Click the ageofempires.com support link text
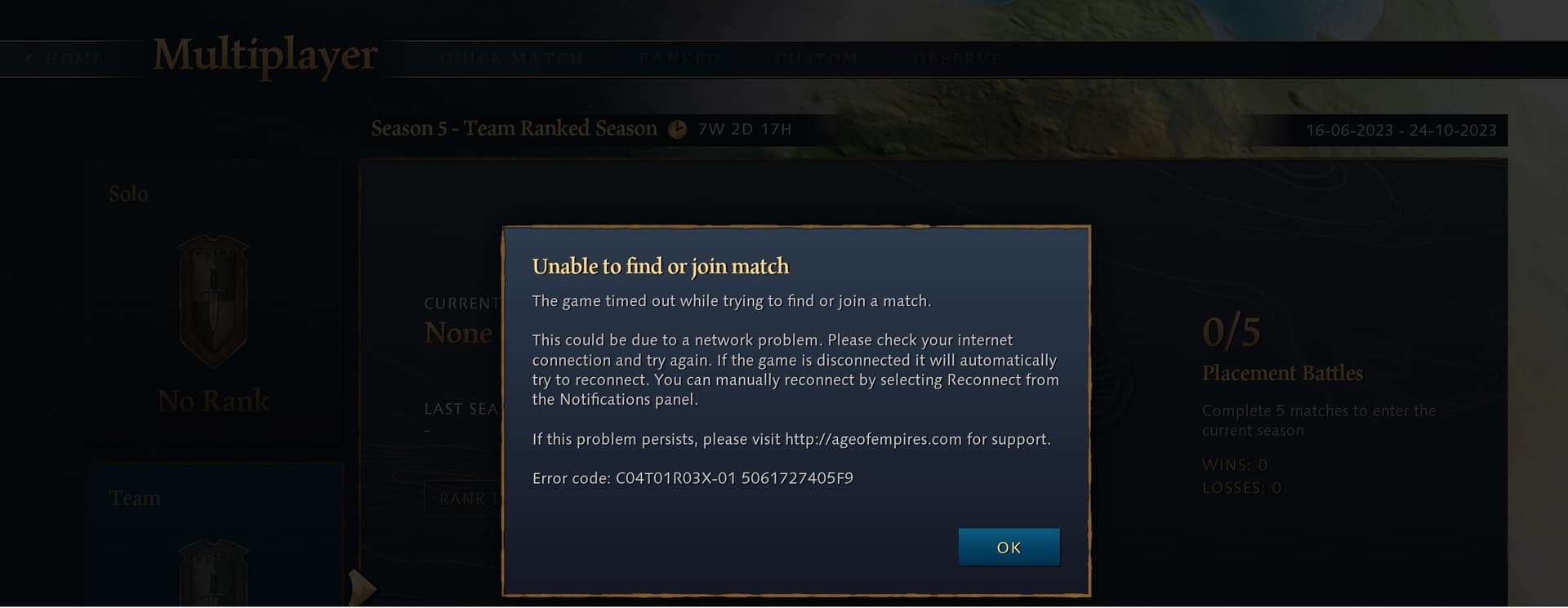 [873, 439]
